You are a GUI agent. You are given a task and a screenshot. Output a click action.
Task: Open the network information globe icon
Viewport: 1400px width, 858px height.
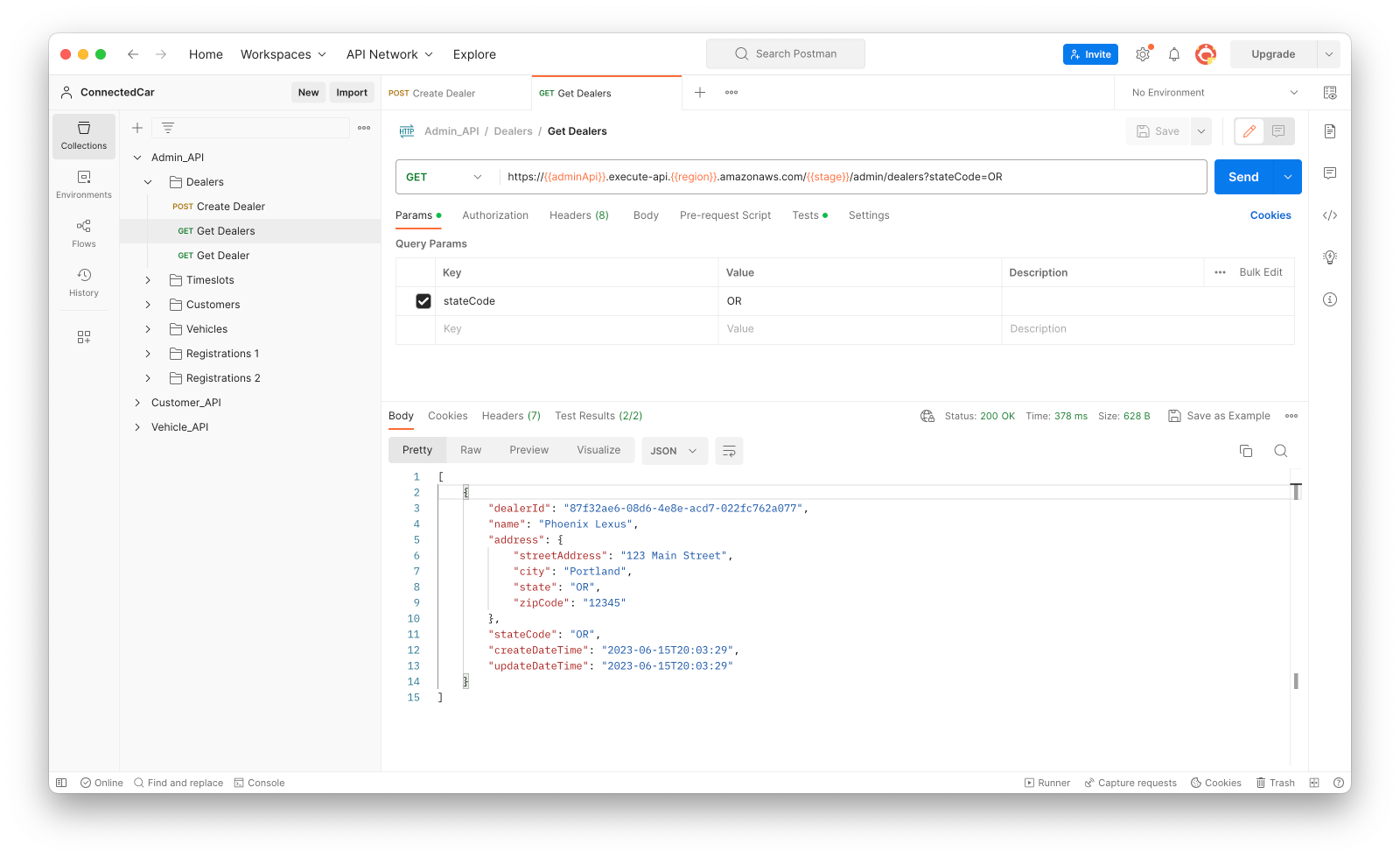click(x=927, y=416)
